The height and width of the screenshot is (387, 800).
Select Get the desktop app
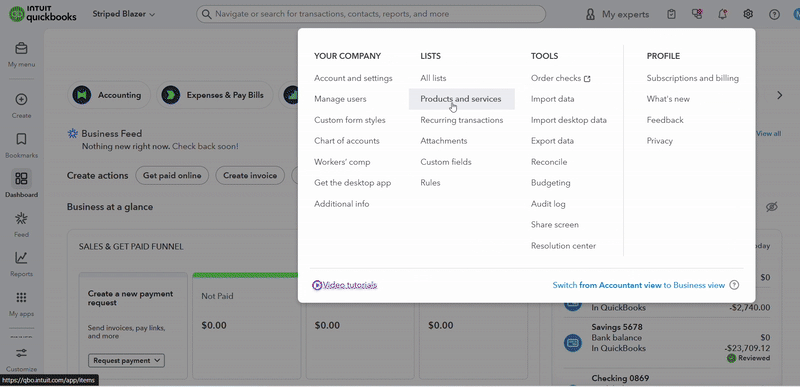[x=353, y=183]
